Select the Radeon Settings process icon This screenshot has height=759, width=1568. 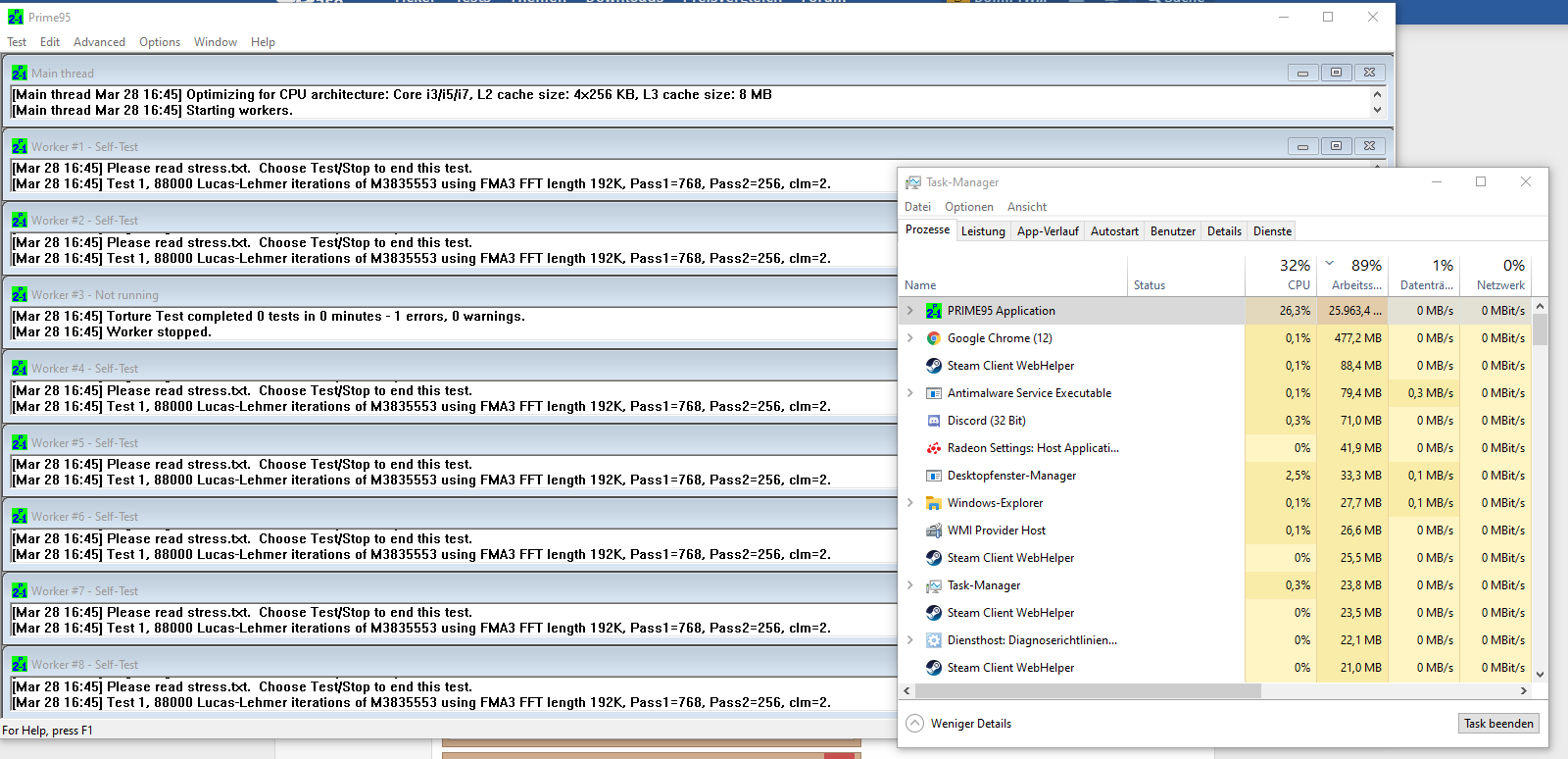(934, 448)
